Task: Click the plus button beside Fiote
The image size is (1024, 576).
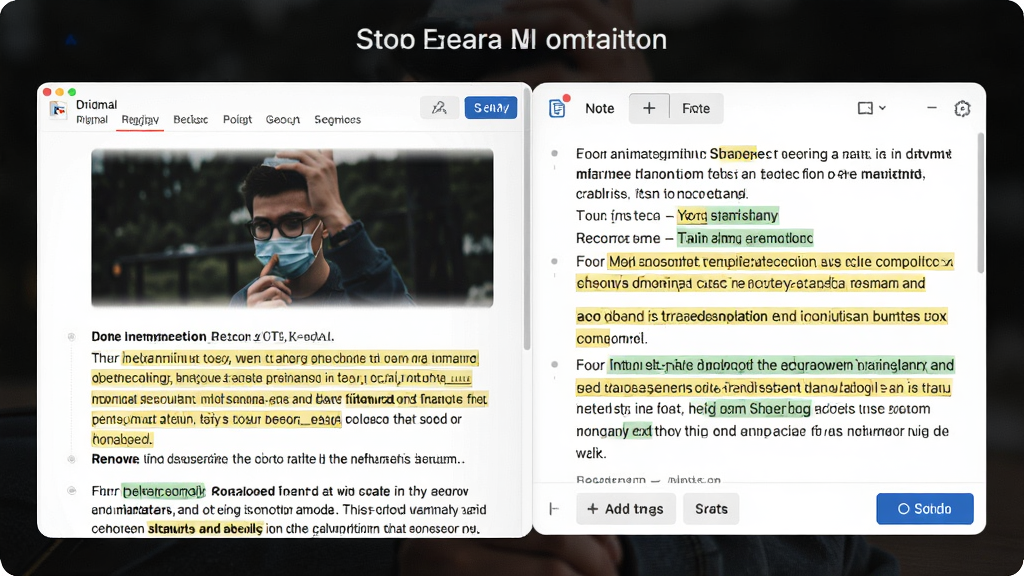Action: (649, 108)
